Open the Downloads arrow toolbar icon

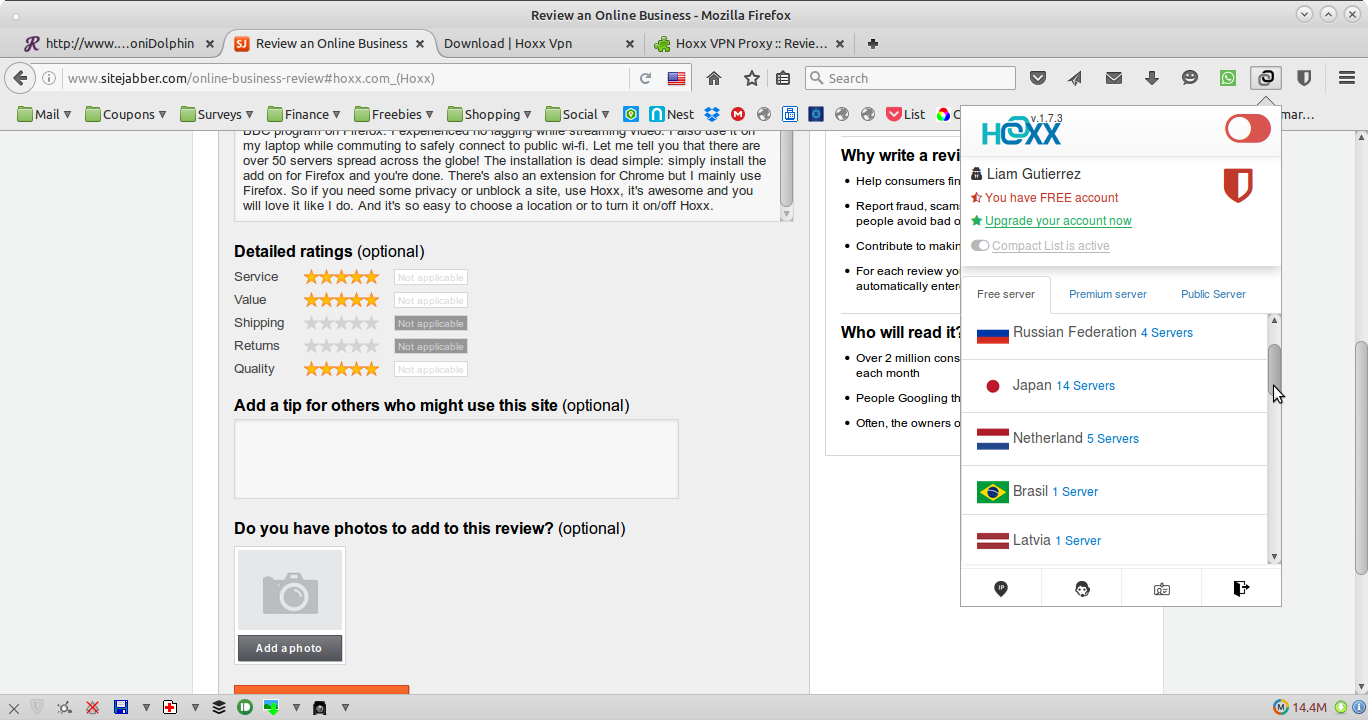[1152, 78]
